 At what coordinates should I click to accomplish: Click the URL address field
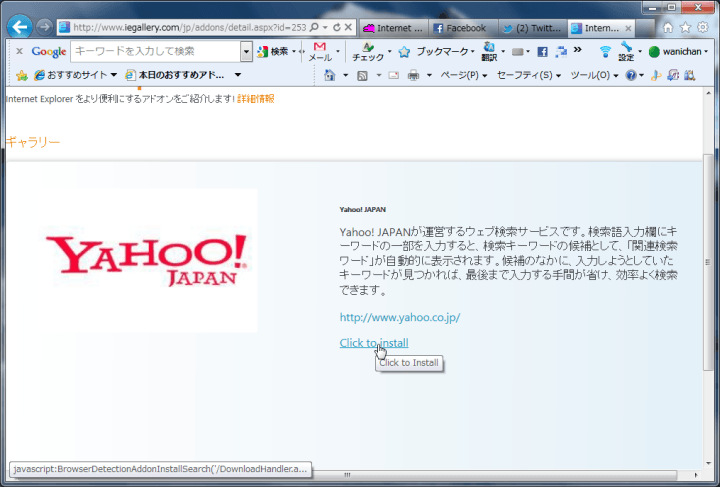(x=190, y=28)
